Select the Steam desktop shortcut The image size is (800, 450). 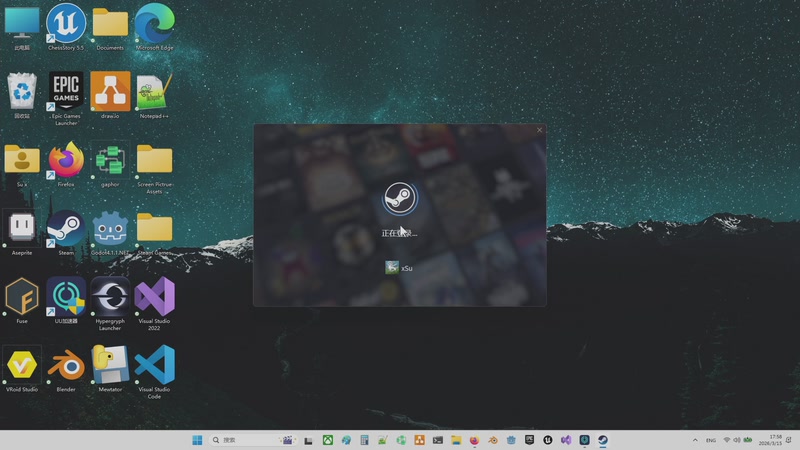pyautogui.click(x=66, y=232)
